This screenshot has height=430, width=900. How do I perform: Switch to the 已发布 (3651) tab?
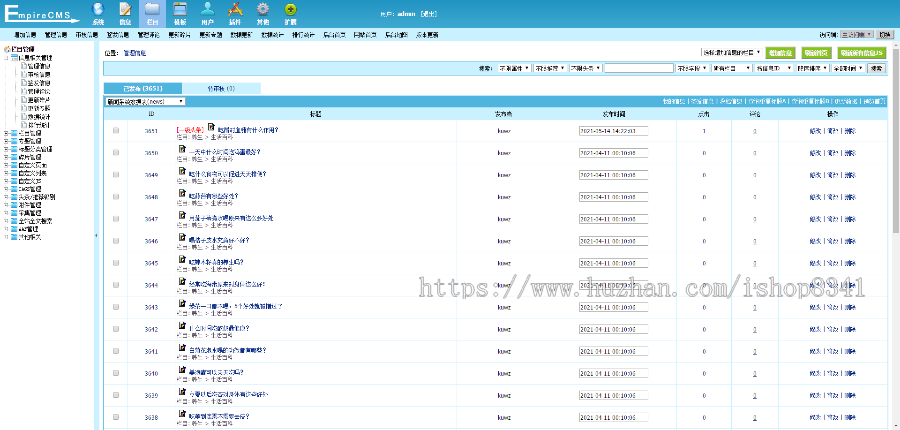(x=142, y=88)
